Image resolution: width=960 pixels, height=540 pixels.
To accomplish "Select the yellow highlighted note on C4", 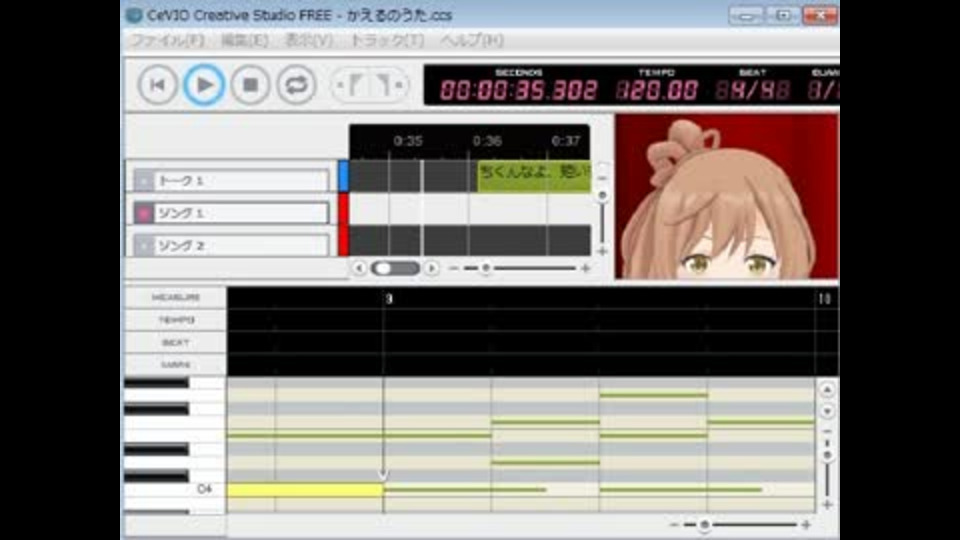I will click(305, 490).
